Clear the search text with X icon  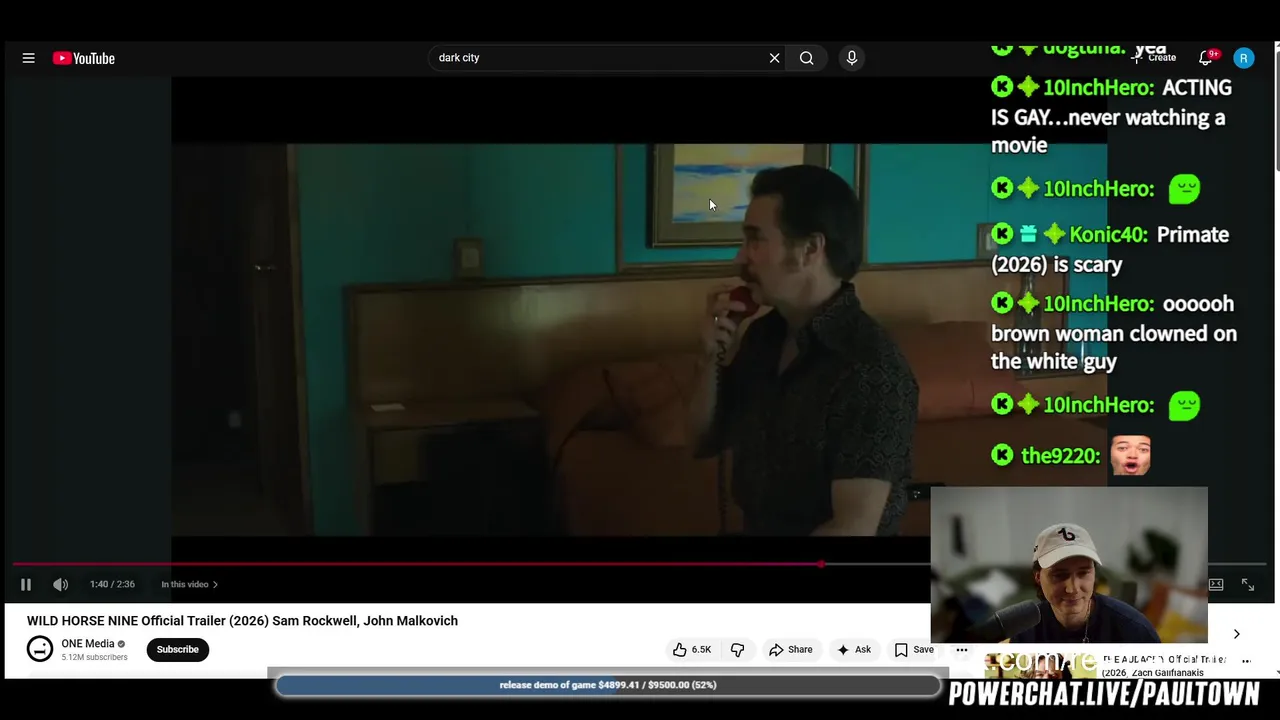coord(774,58)
